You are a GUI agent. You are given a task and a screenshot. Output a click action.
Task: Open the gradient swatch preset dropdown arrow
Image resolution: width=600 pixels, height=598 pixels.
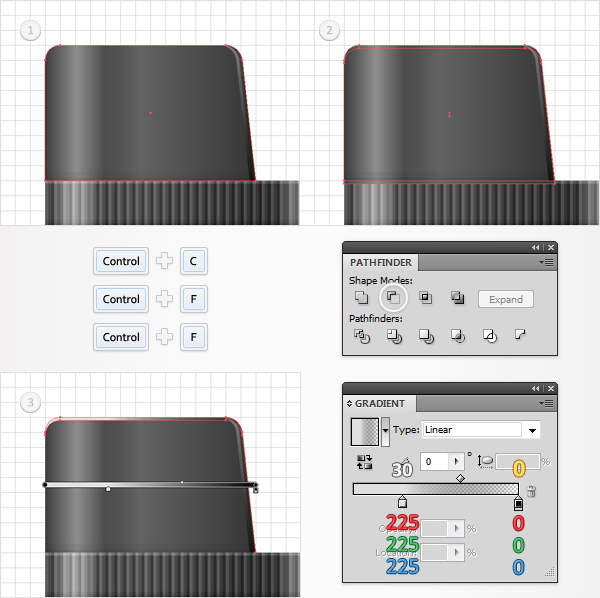pyautogui.click(x=385, y=432)
